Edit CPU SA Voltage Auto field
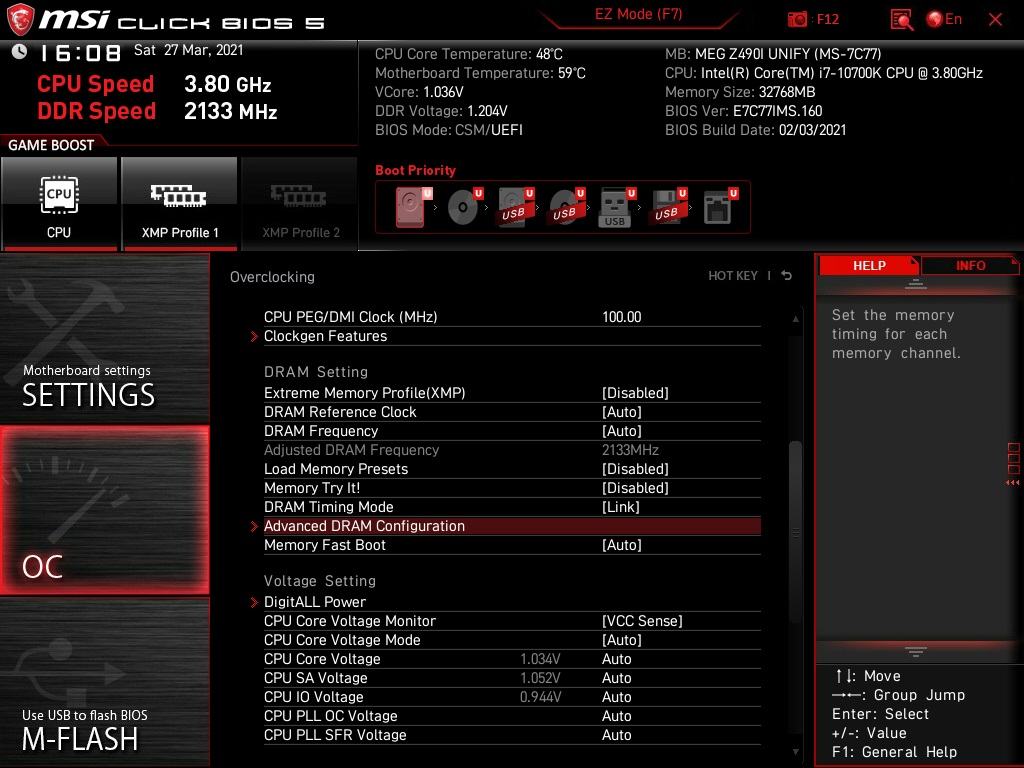 click(616, 678)
